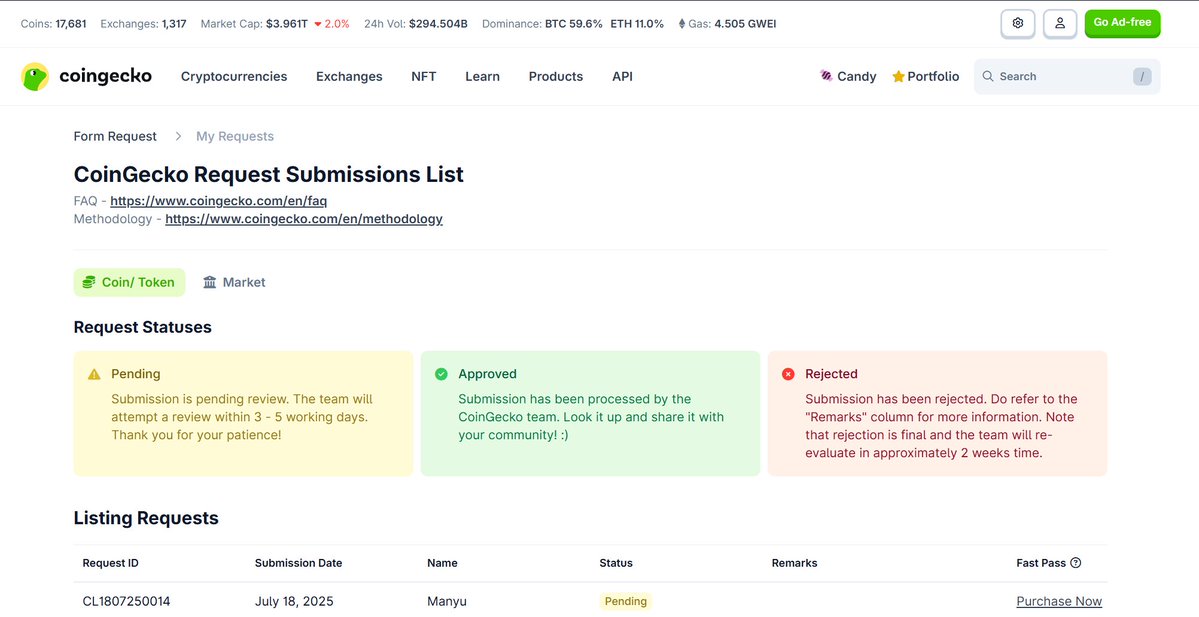Viewport: 1199px width, 617px height.
Task: Open the Products menu
Action: pos(556,76)
